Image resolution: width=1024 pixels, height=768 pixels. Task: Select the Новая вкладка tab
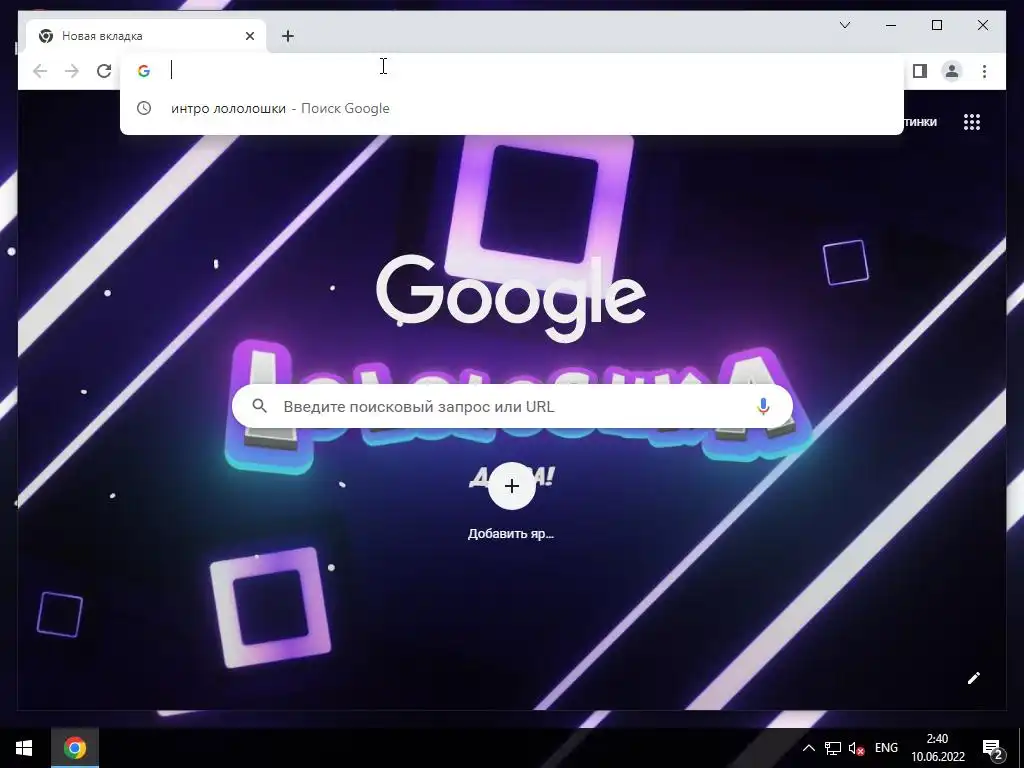[x=146, y=36]
